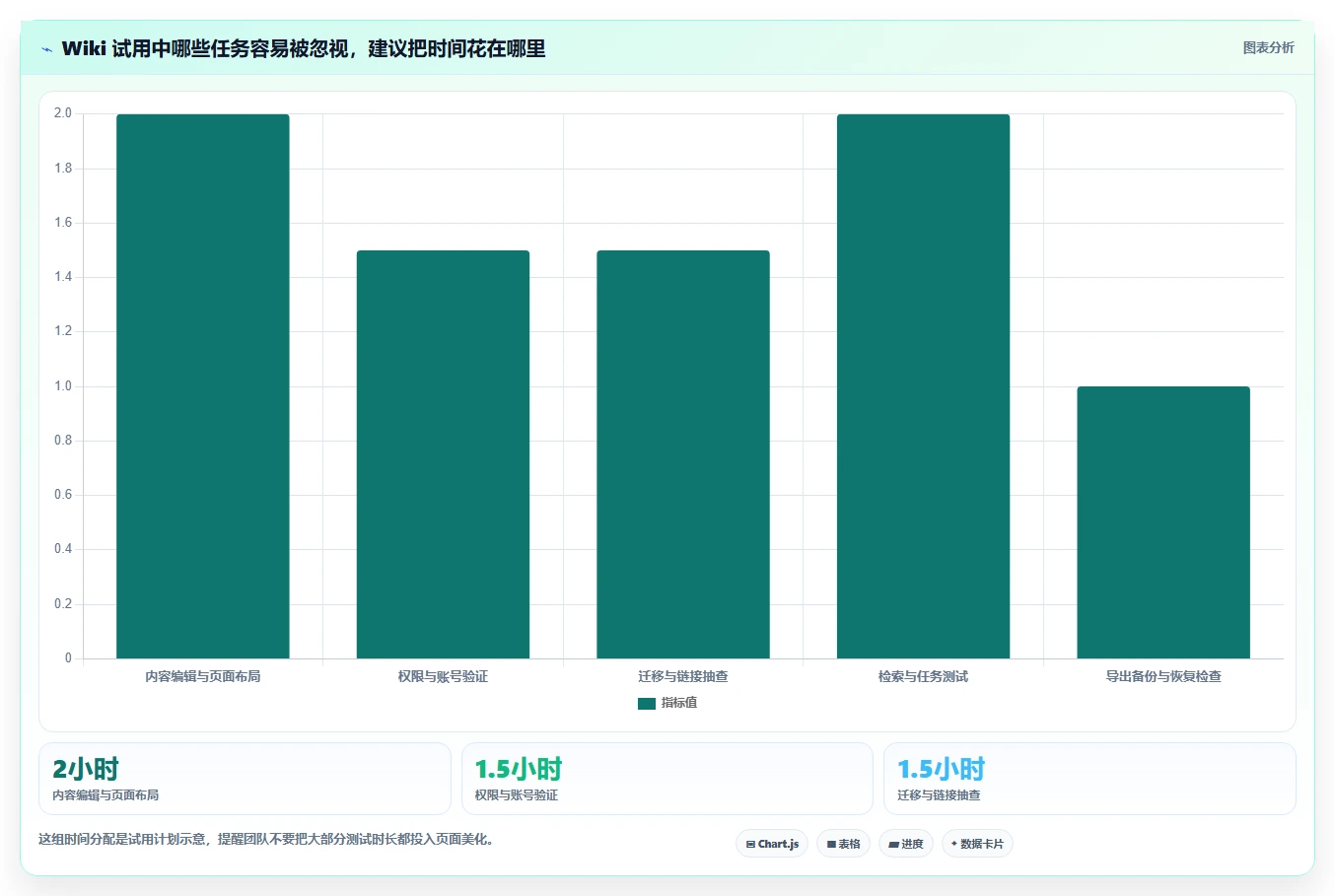Click the 指标值 legend label
The width and height of the screenshot is (1335, 896).
point(679,703)
